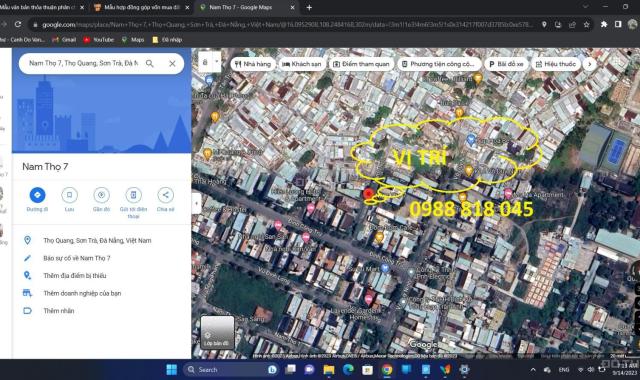This screenshot has height=380, width=640.
Task: Open Chrome extensions puzzle icon
Action: coord(604,24)
